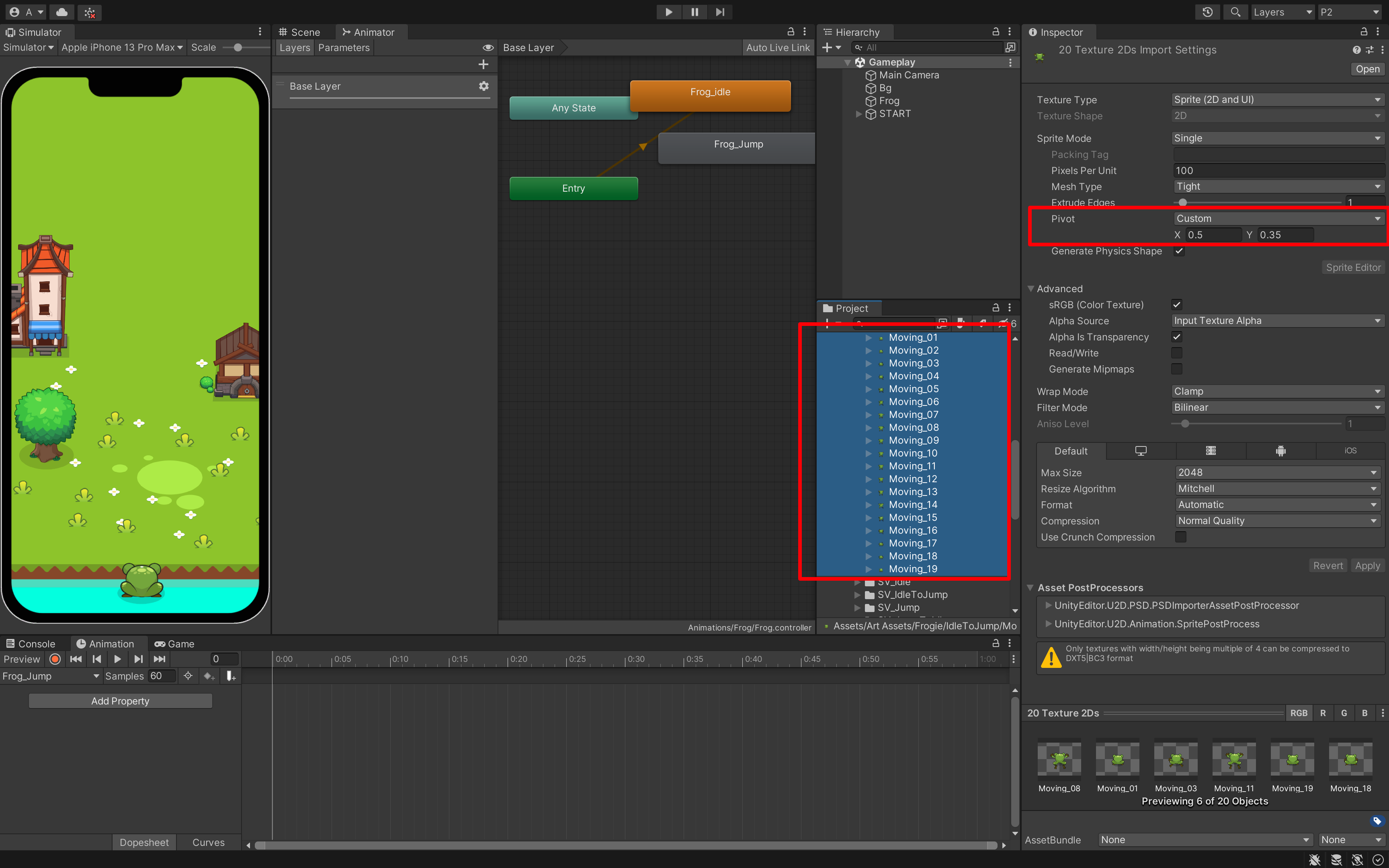This screenshot has height=868, width=1389.
Task: Play the Frog_Jump animation clip
Action: point(118,659)
